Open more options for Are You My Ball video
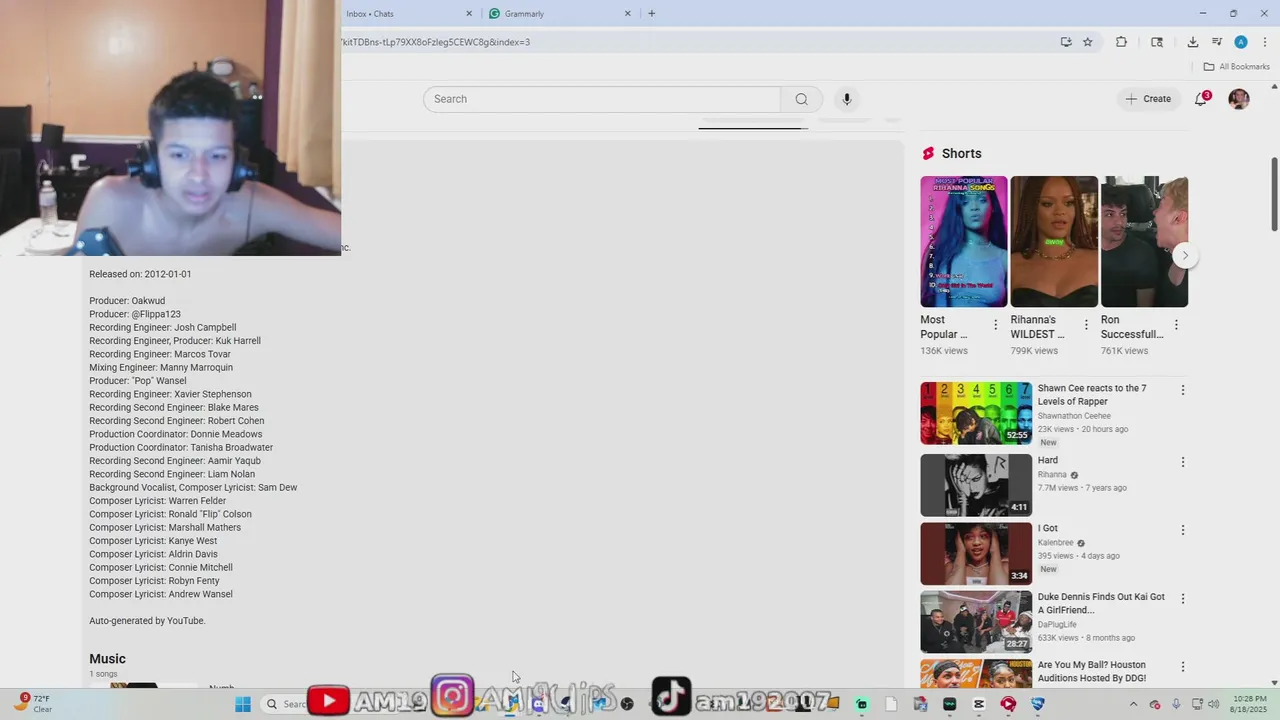1280x720 pixels. [x=1183, y=666]
